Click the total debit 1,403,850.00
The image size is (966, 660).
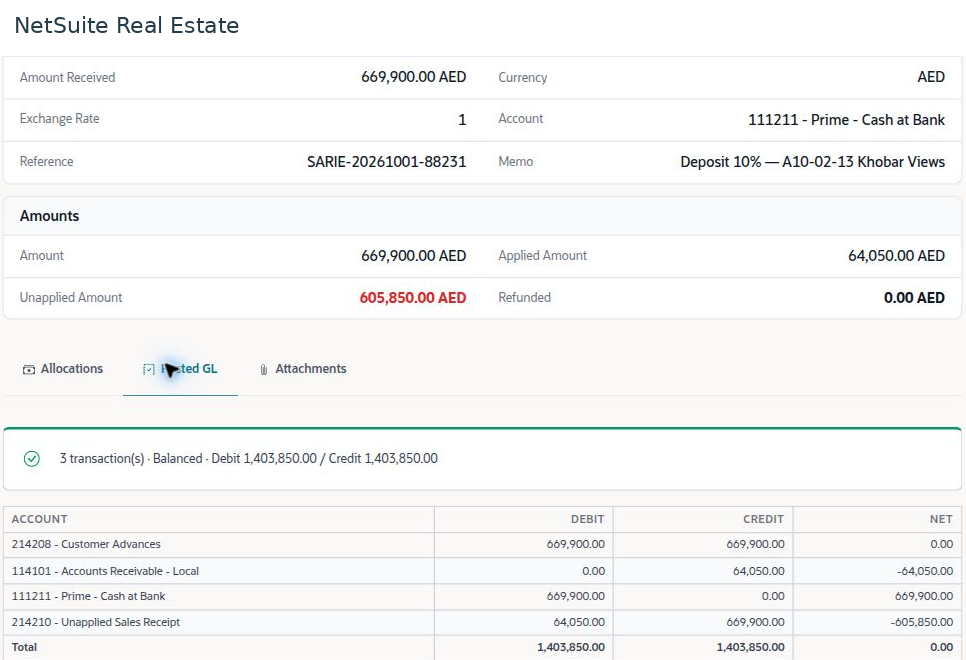pyautogui.click(x=570, y=648)
